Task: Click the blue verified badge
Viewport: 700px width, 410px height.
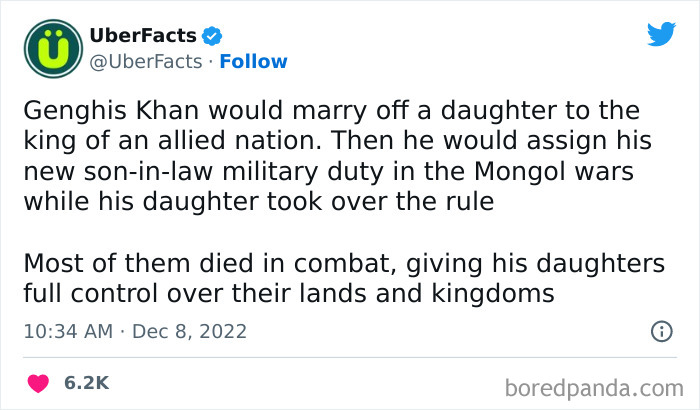Action: pyautogui.click(x=211, y=37)
